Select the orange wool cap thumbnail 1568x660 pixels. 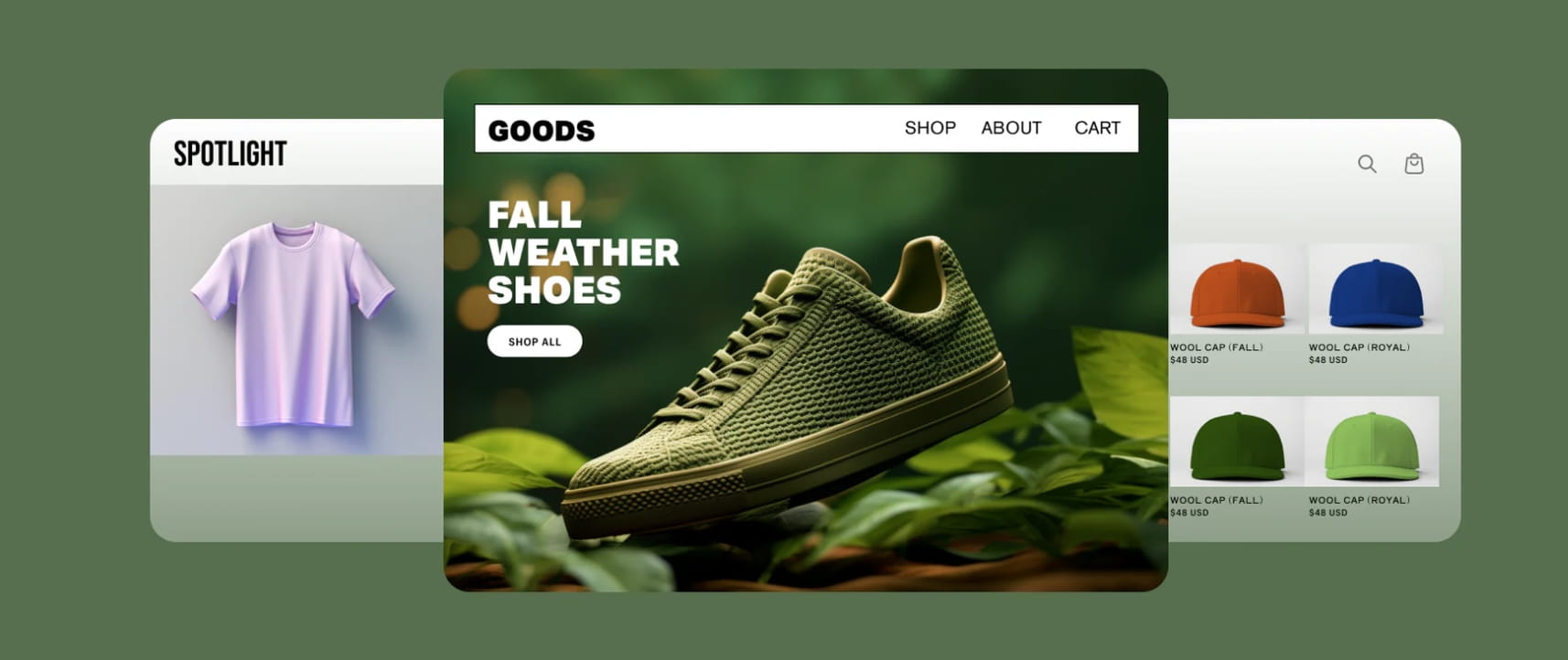[x=1236, y=289]
